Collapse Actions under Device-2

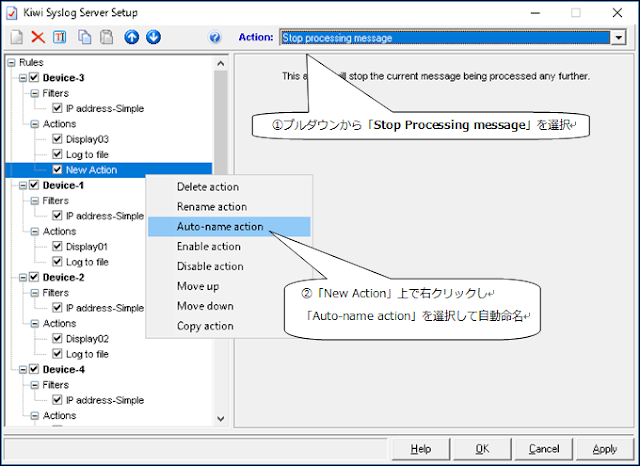pyautogui.click(x=35, y=324)
